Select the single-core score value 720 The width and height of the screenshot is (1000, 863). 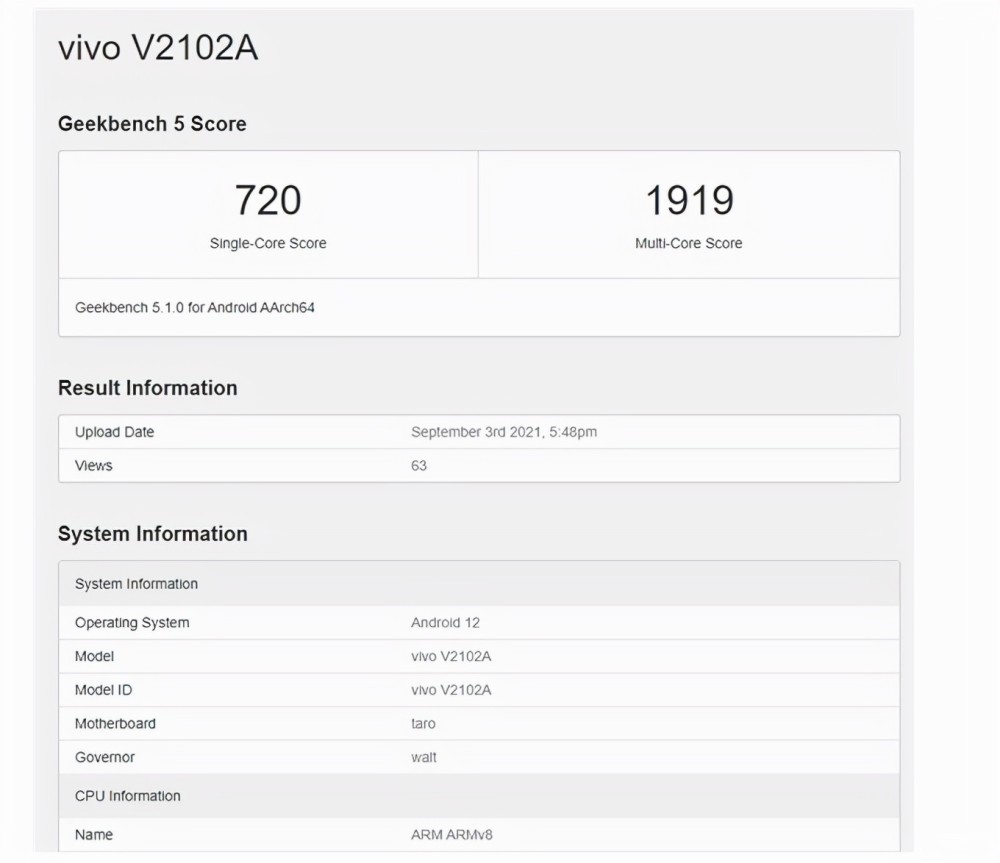coord(268,200)
